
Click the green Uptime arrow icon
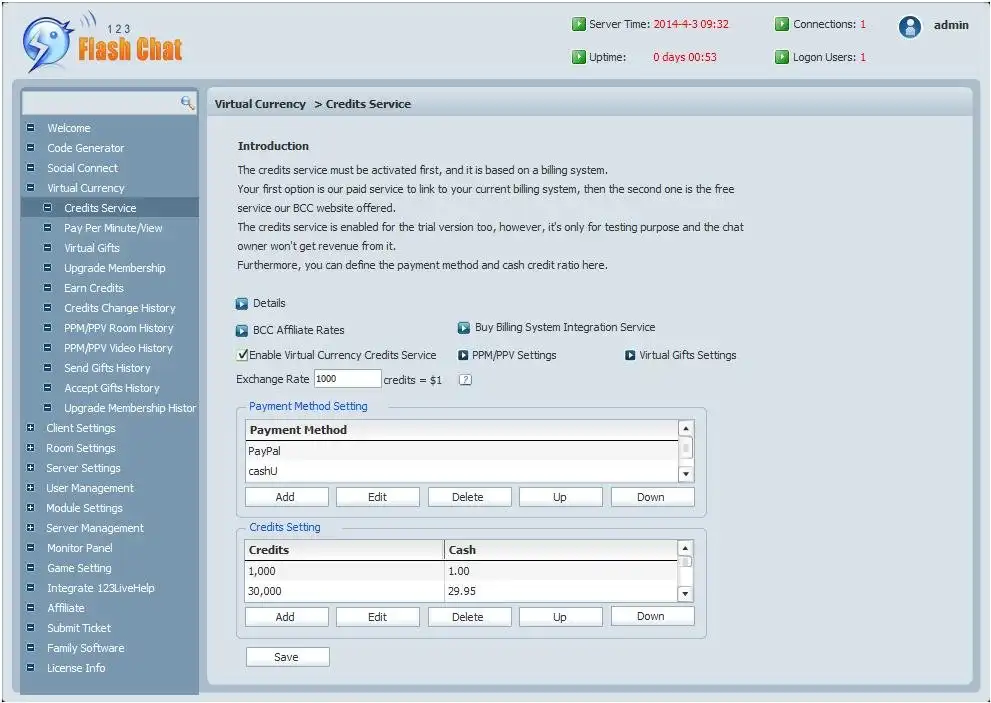coord(578,57)
